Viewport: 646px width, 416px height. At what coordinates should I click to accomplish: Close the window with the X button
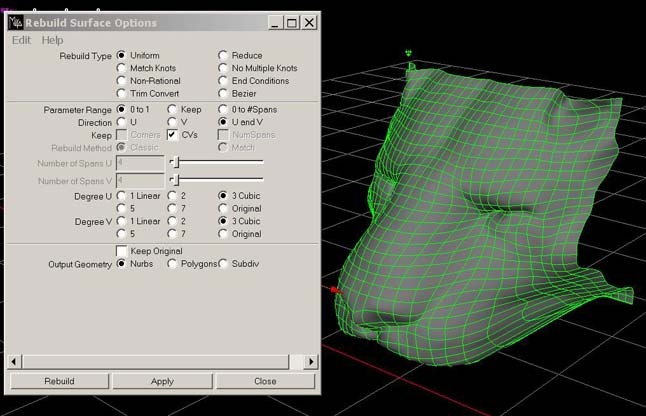click(x=309, y=23)
